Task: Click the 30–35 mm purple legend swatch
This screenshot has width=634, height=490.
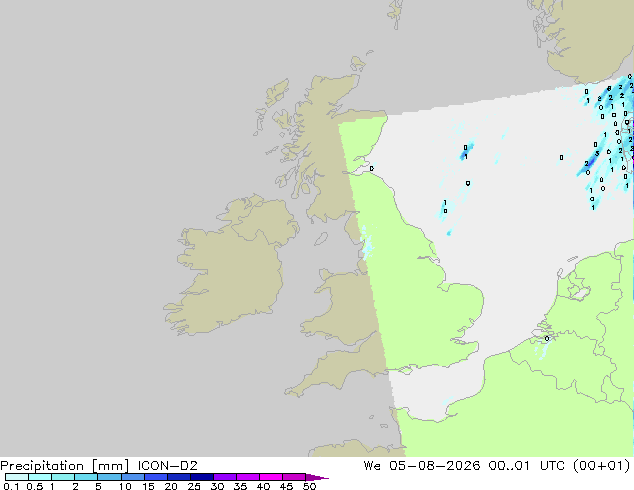Action: click(224, 477)
